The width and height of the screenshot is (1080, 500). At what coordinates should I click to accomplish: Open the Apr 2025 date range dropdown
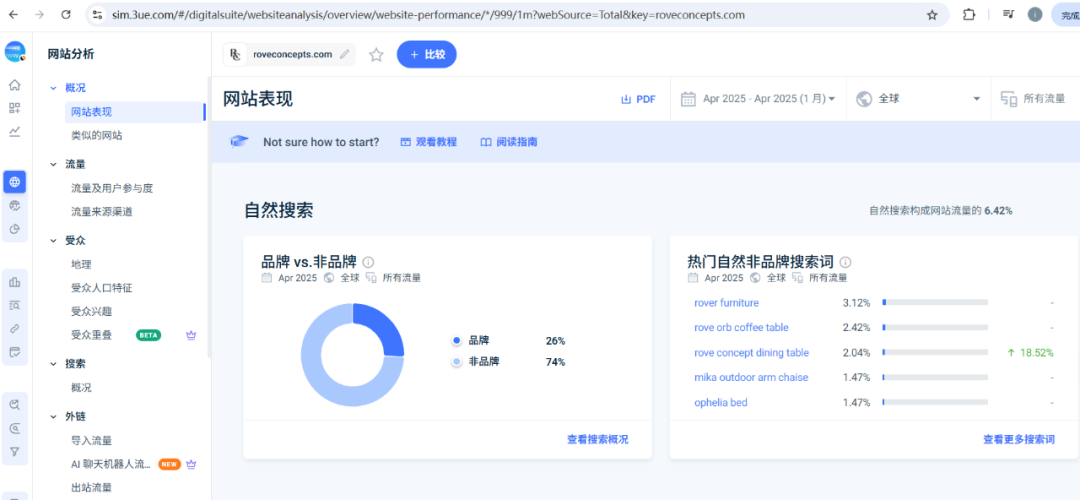click(758, 99)
